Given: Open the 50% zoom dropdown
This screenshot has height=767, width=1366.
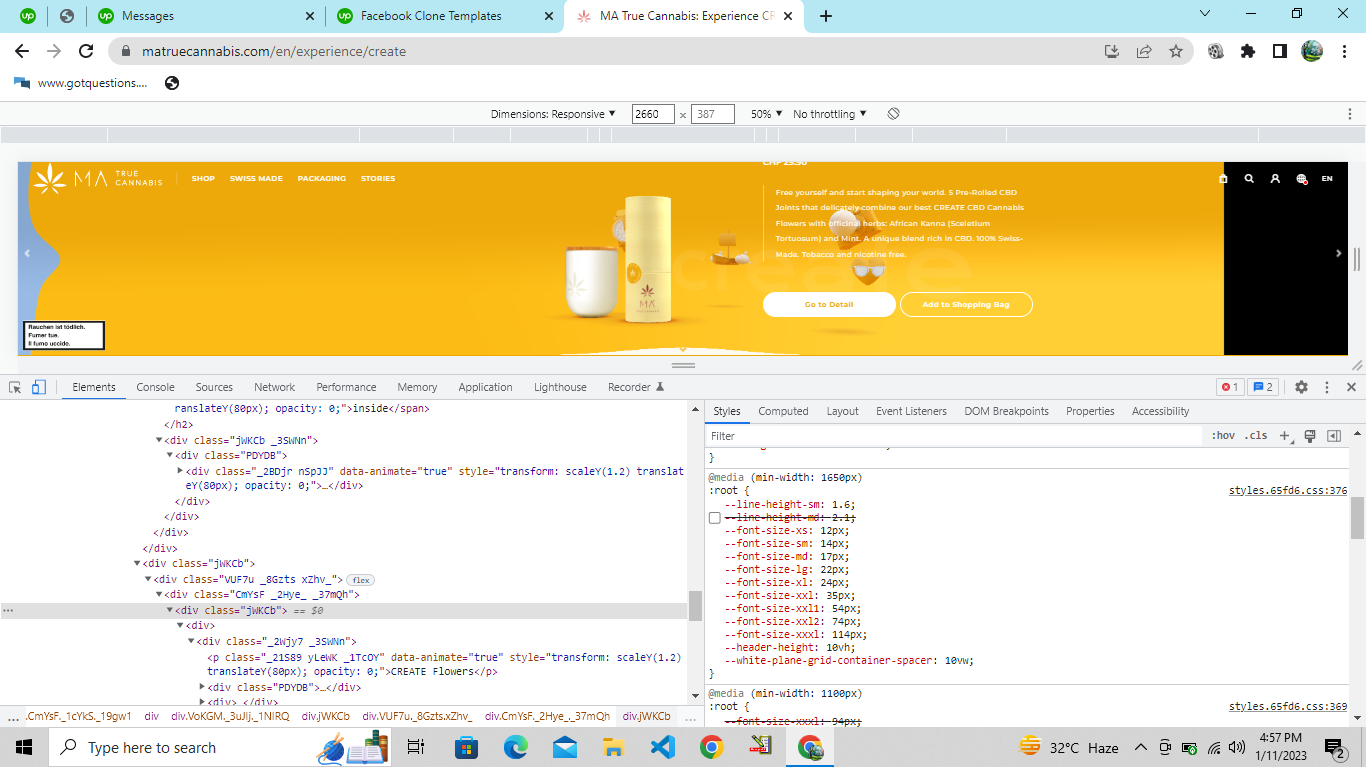Looking at the screenshot, I should (x=766, y=114).
